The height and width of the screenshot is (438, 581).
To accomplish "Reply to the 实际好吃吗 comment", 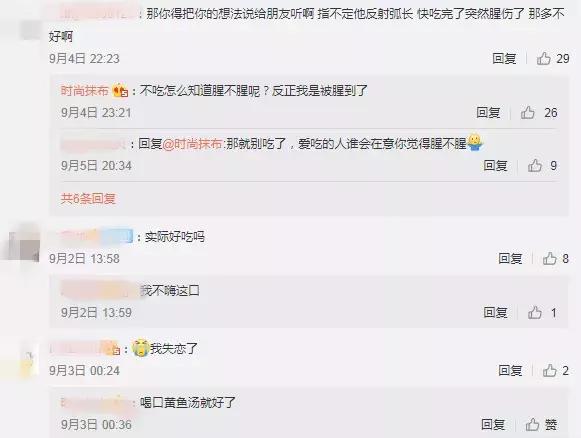I will (510, 258).
